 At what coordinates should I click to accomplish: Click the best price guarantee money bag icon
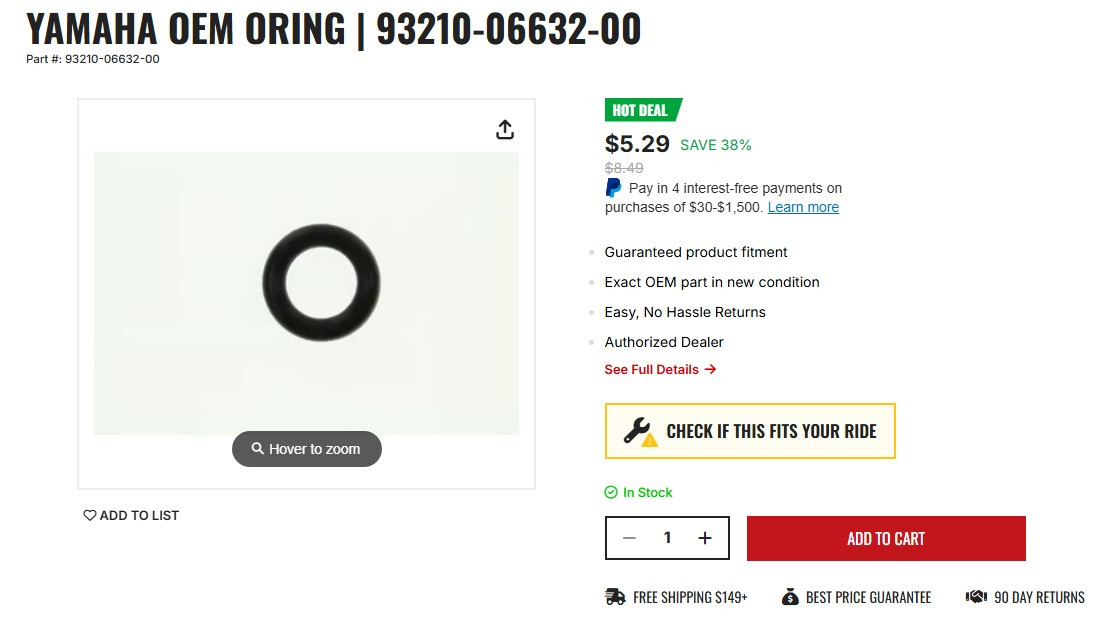[x=790, y=597]
